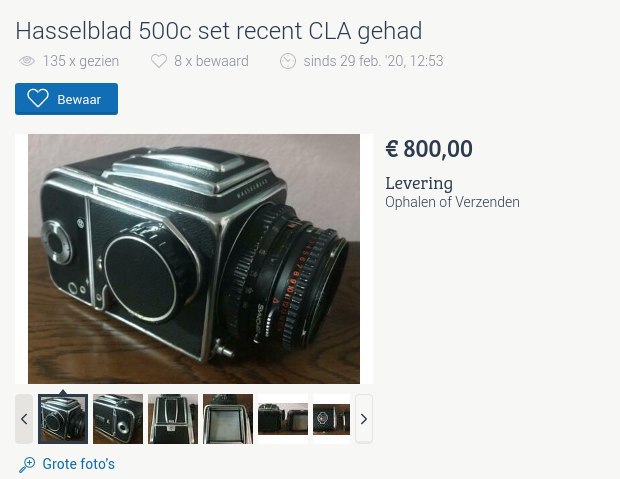620x479 pixels.
Task: Click the saved-count heart icon
Action: [x=159, y=61]
